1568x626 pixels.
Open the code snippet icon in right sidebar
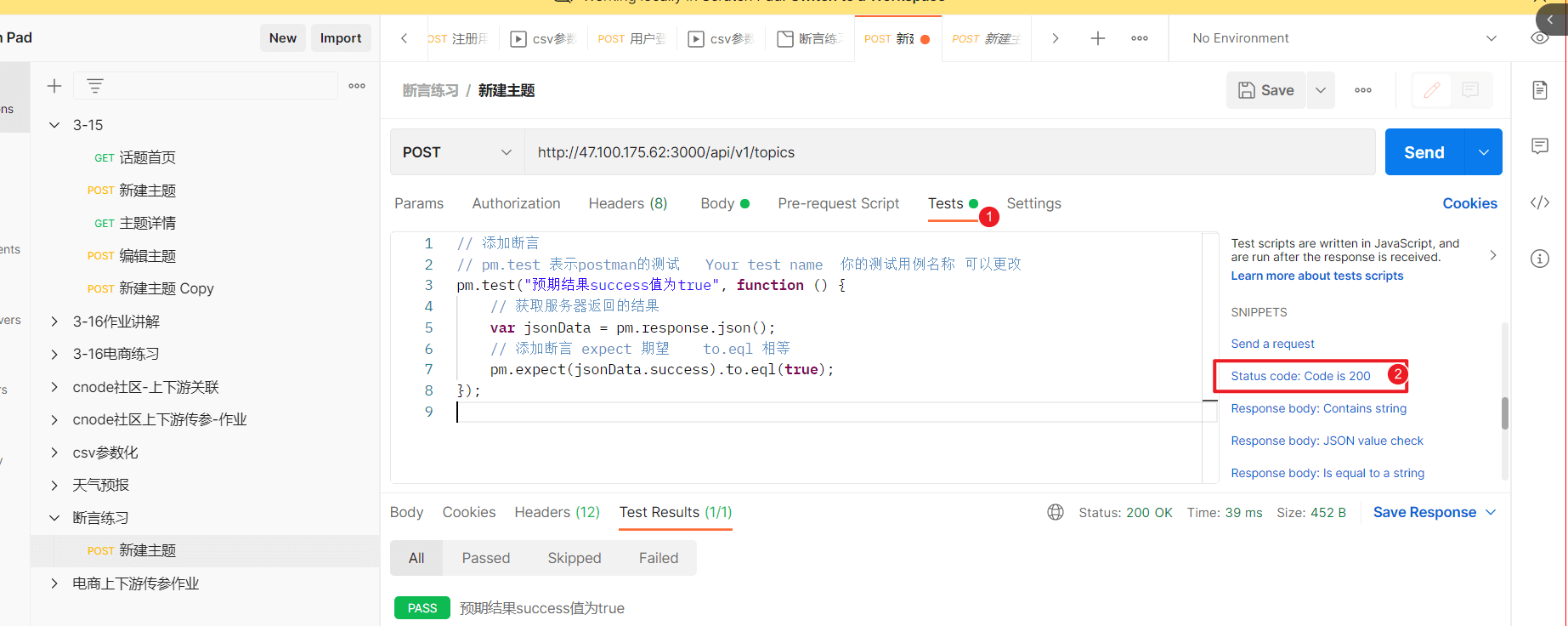pos(1539,202)
